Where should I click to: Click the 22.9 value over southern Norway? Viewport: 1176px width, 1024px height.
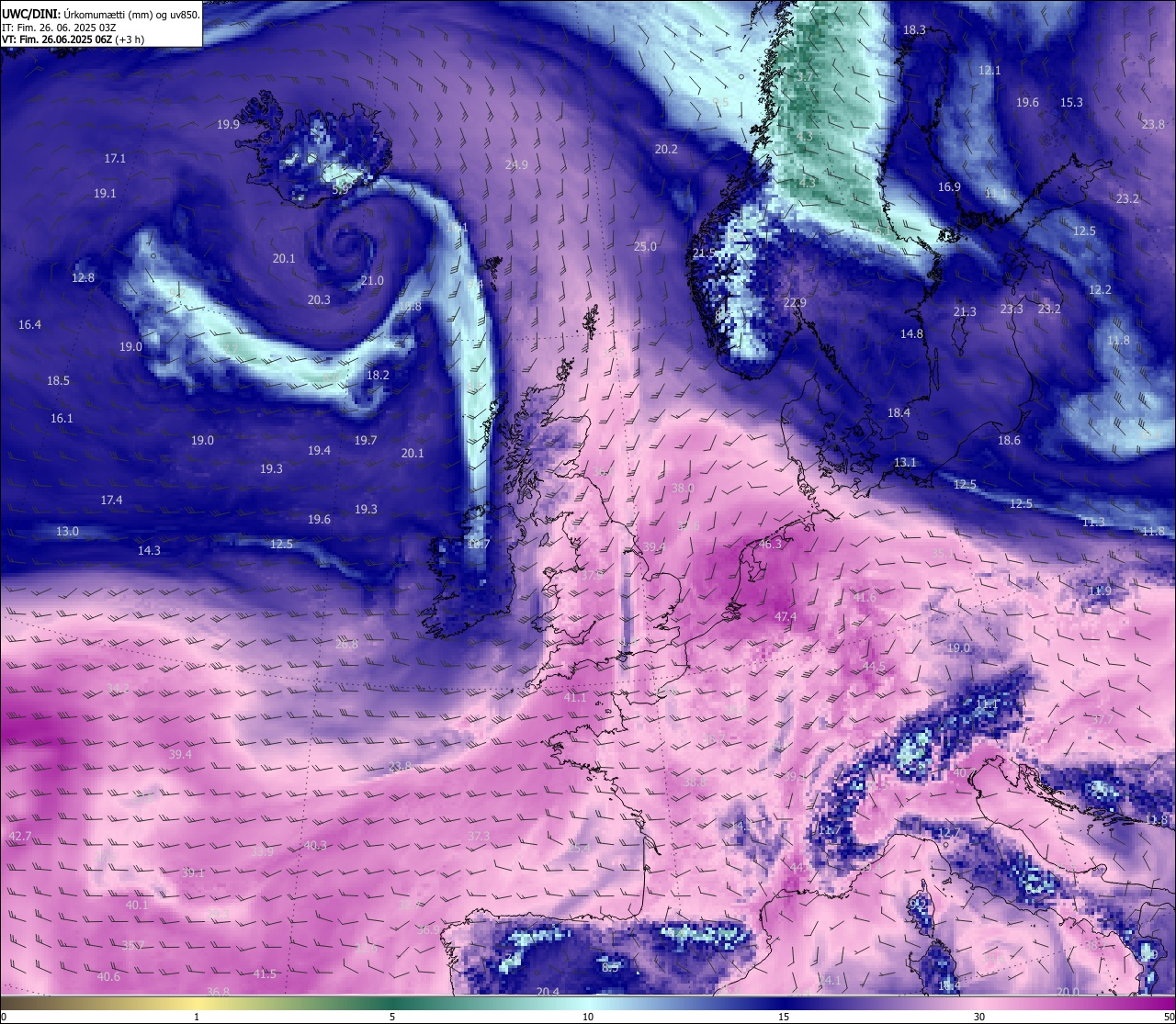tap(795, 303)
